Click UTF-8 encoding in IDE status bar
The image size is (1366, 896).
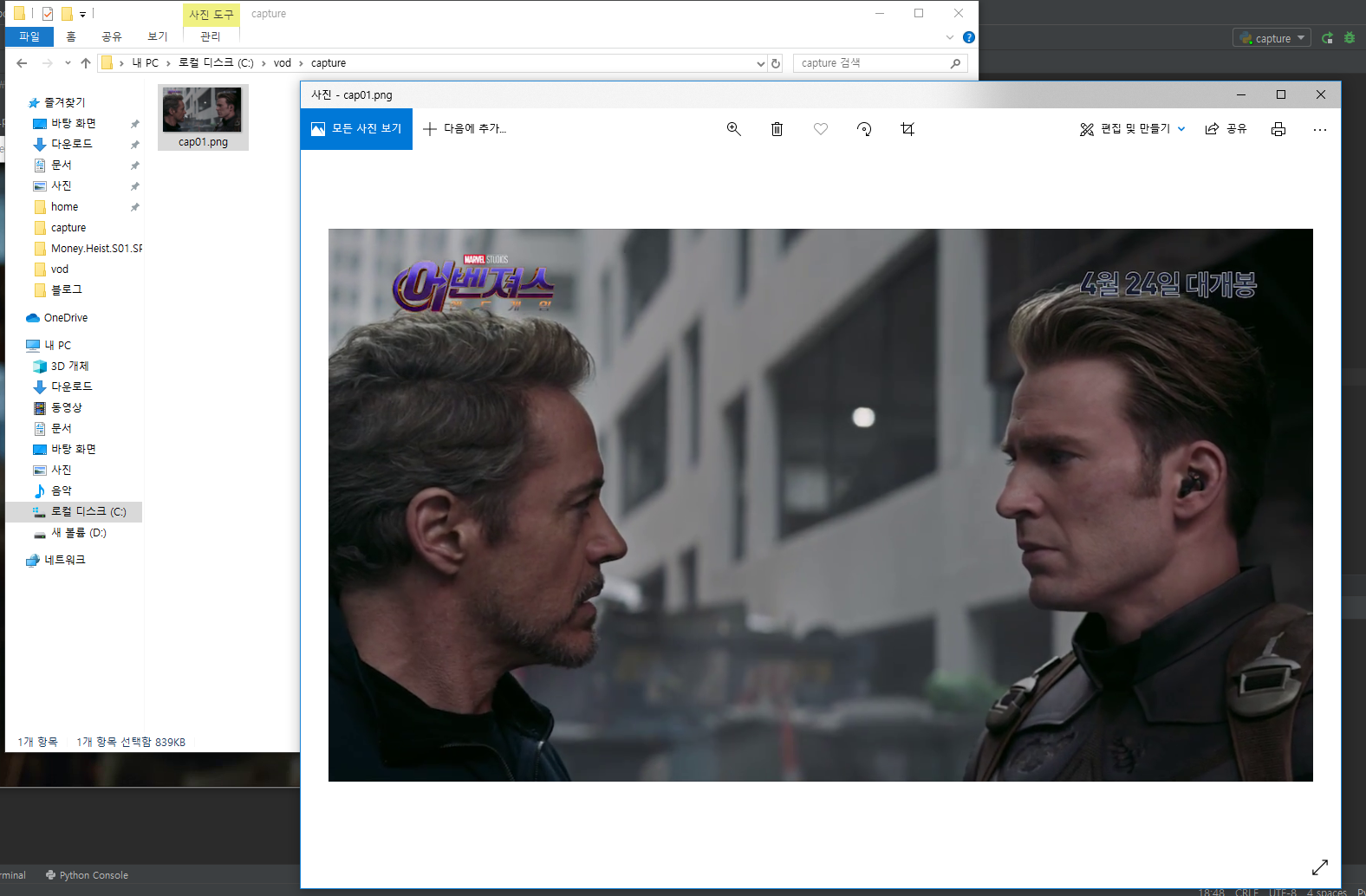coord(1283,892)
